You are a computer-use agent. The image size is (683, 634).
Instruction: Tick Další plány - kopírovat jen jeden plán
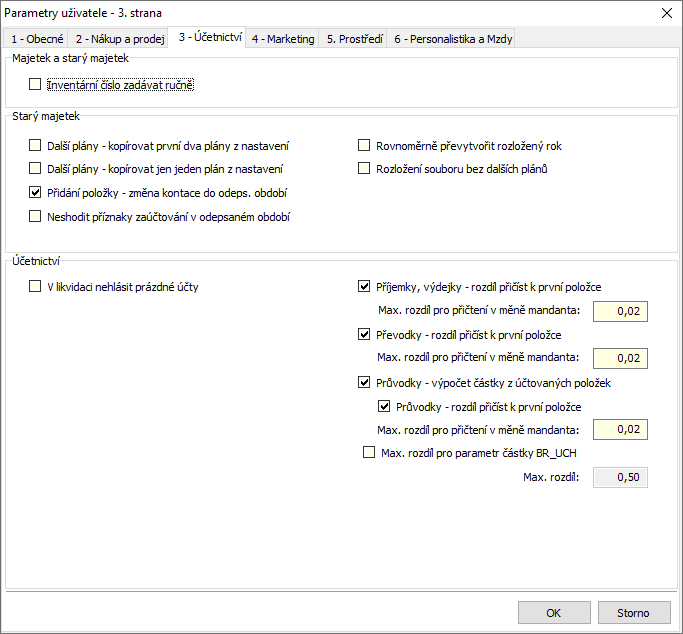[35, 169]
